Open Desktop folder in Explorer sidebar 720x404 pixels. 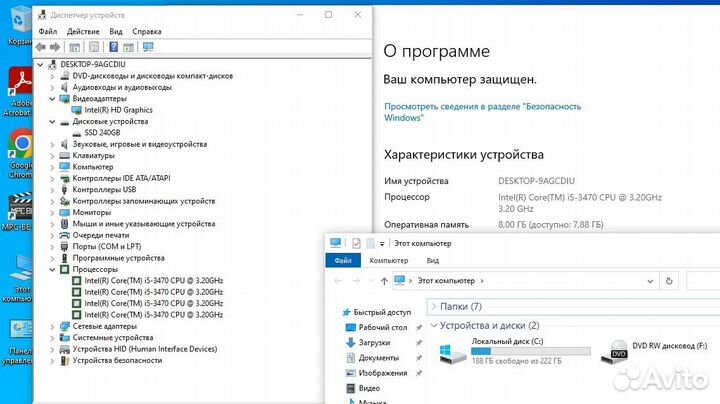pos(382,327)
